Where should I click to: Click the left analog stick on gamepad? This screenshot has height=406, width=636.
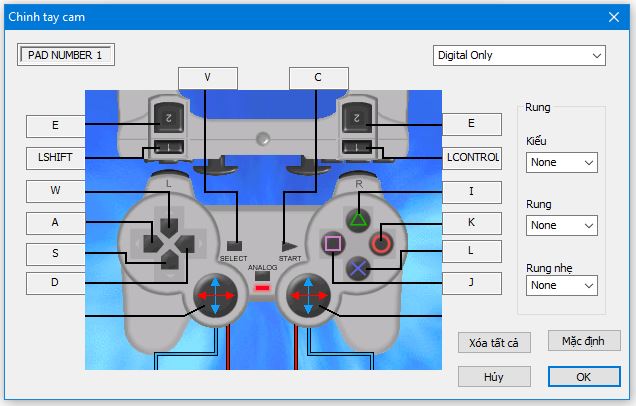[x=215, y=296]
